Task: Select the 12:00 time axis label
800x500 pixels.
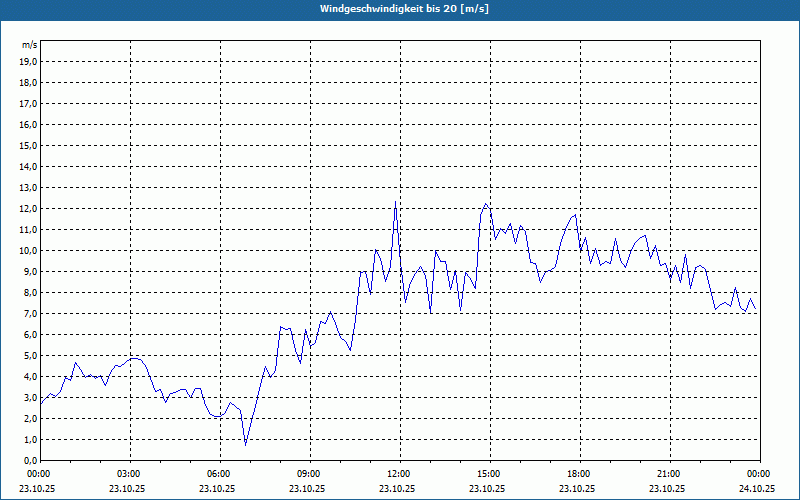Action: pyautogui.click(x=398, y=474)
